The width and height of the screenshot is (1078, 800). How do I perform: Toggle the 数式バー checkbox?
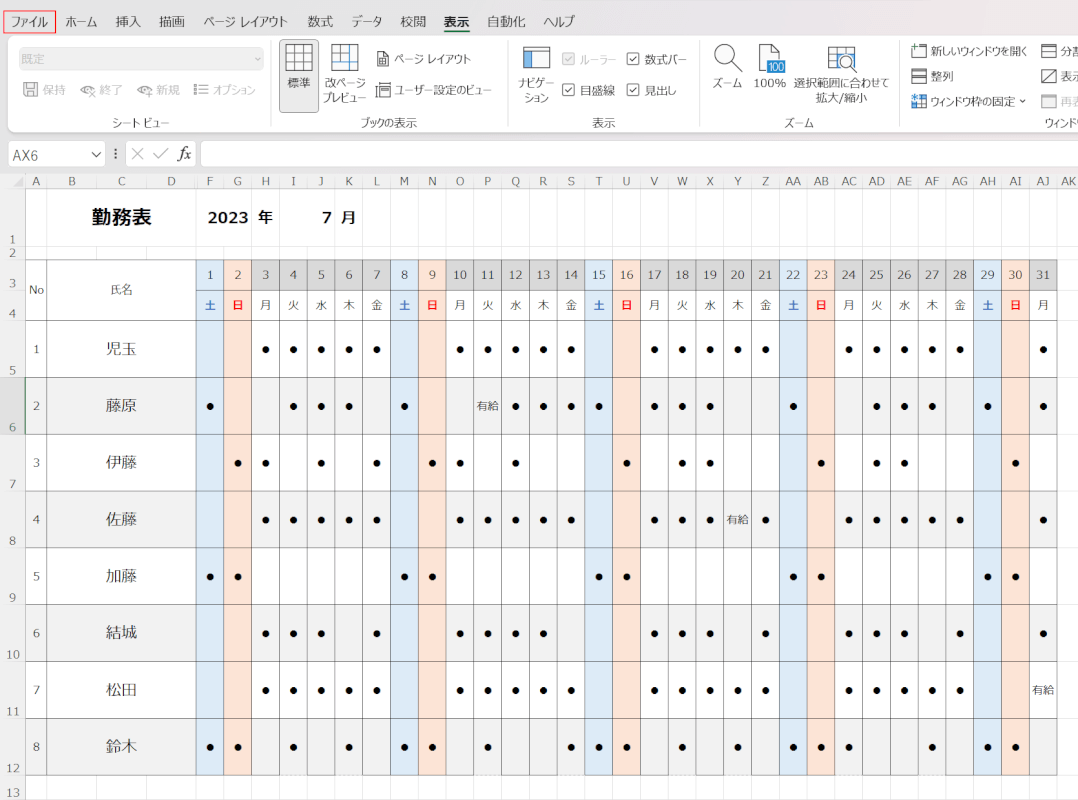(633, 60)
